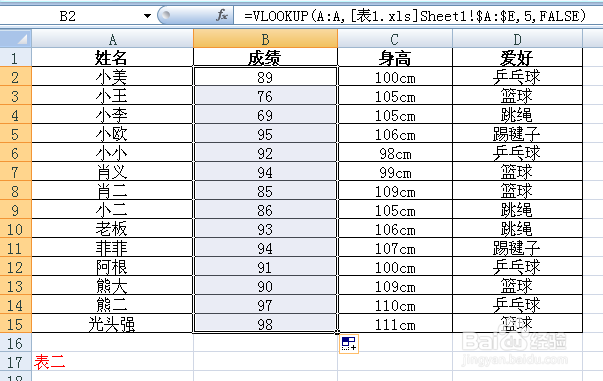Viewport: 603px width, 381px height.
Task: Select score cell 85
Action: pos(265,190)
